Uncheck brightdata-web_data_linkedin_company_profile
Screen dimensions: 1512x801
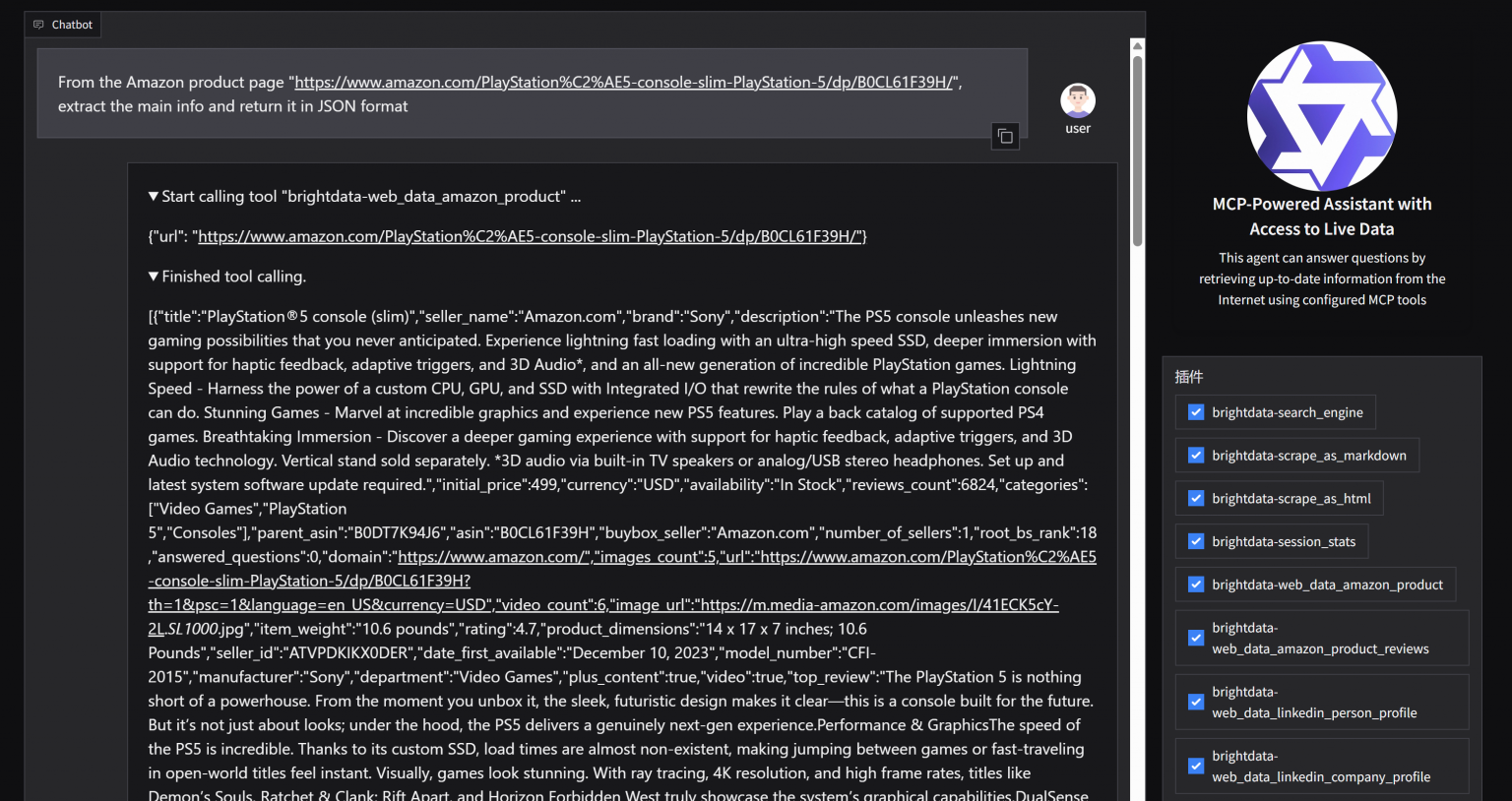coord(1196,766)
